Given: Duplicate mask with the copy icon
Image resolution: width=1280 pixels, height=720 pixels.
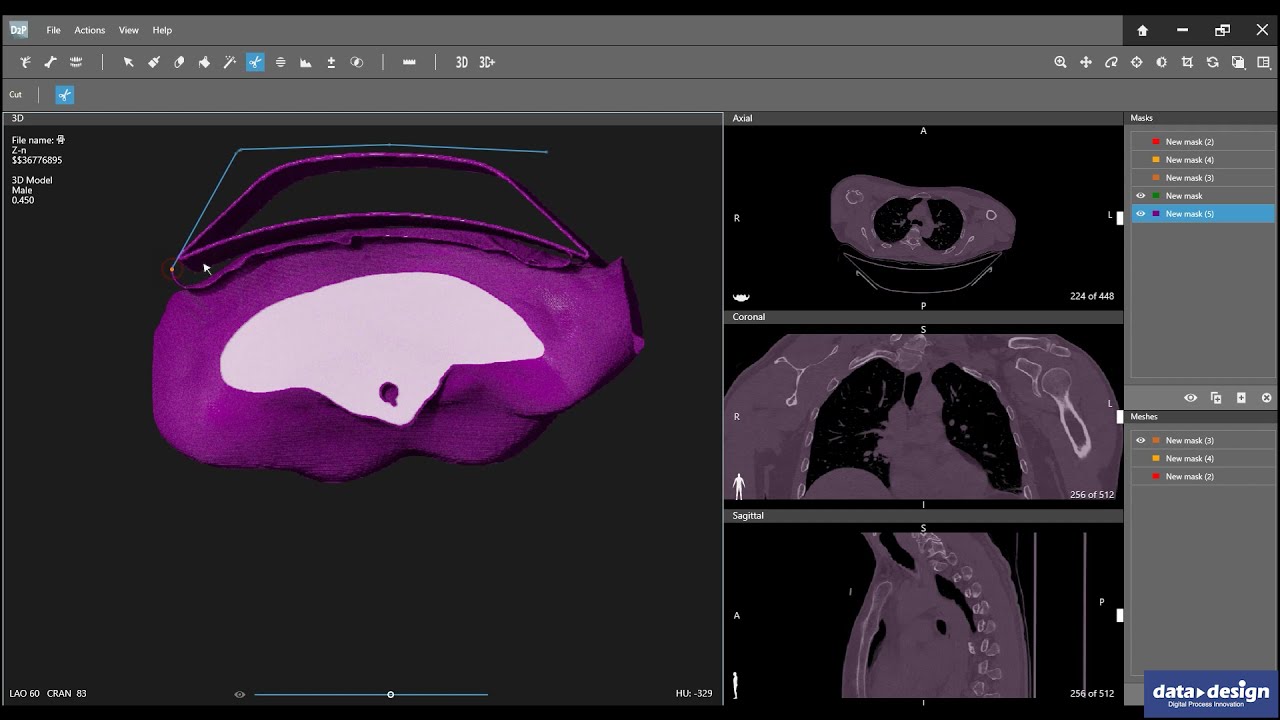Looking at the screenshot, I should [x=1216, y=398].
